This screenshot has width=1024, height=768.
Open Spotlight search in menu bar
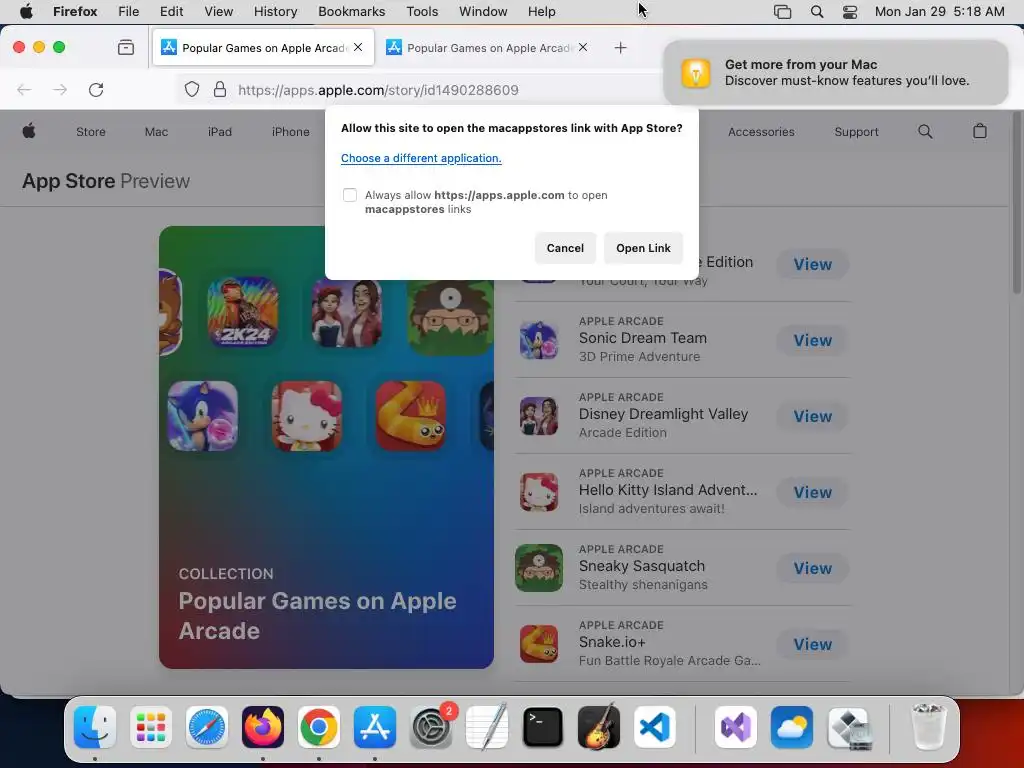pos(816,12)
